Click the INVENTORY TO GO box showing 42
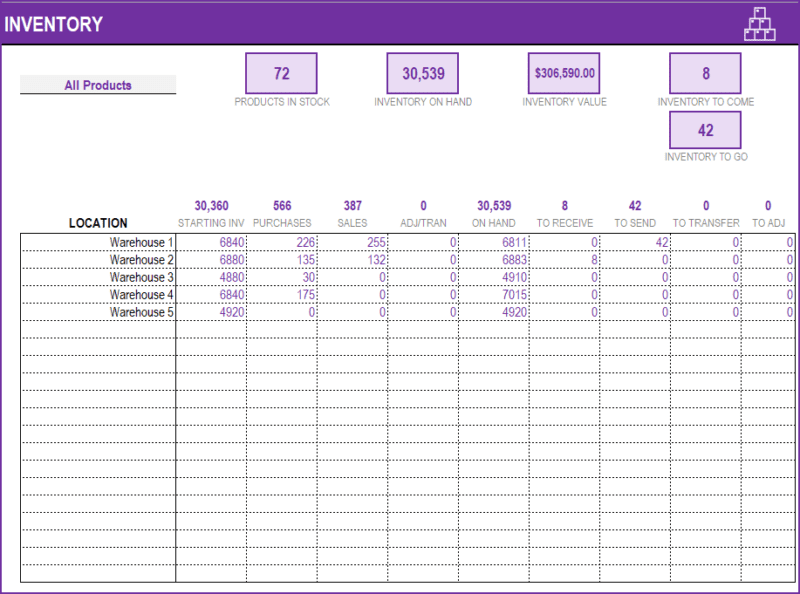Viewport: 800px width, 594px height. pyautogui.click(x=706, y=130)
